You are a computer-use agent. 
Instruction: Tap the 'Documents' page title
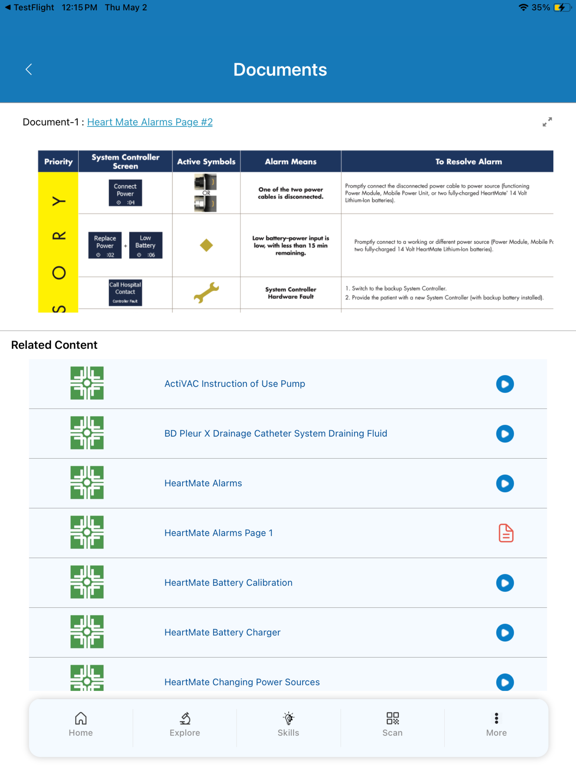[280, 70]
